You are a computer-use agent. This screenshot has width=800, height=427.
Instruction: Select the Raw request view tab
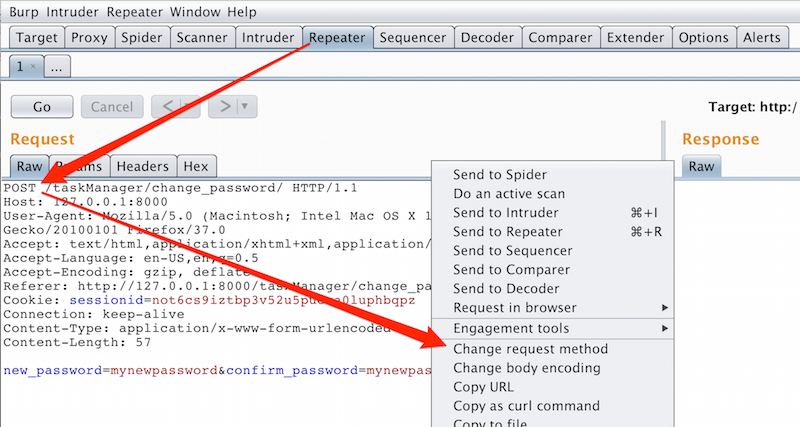pyautogui.click(x=30, y=166)
